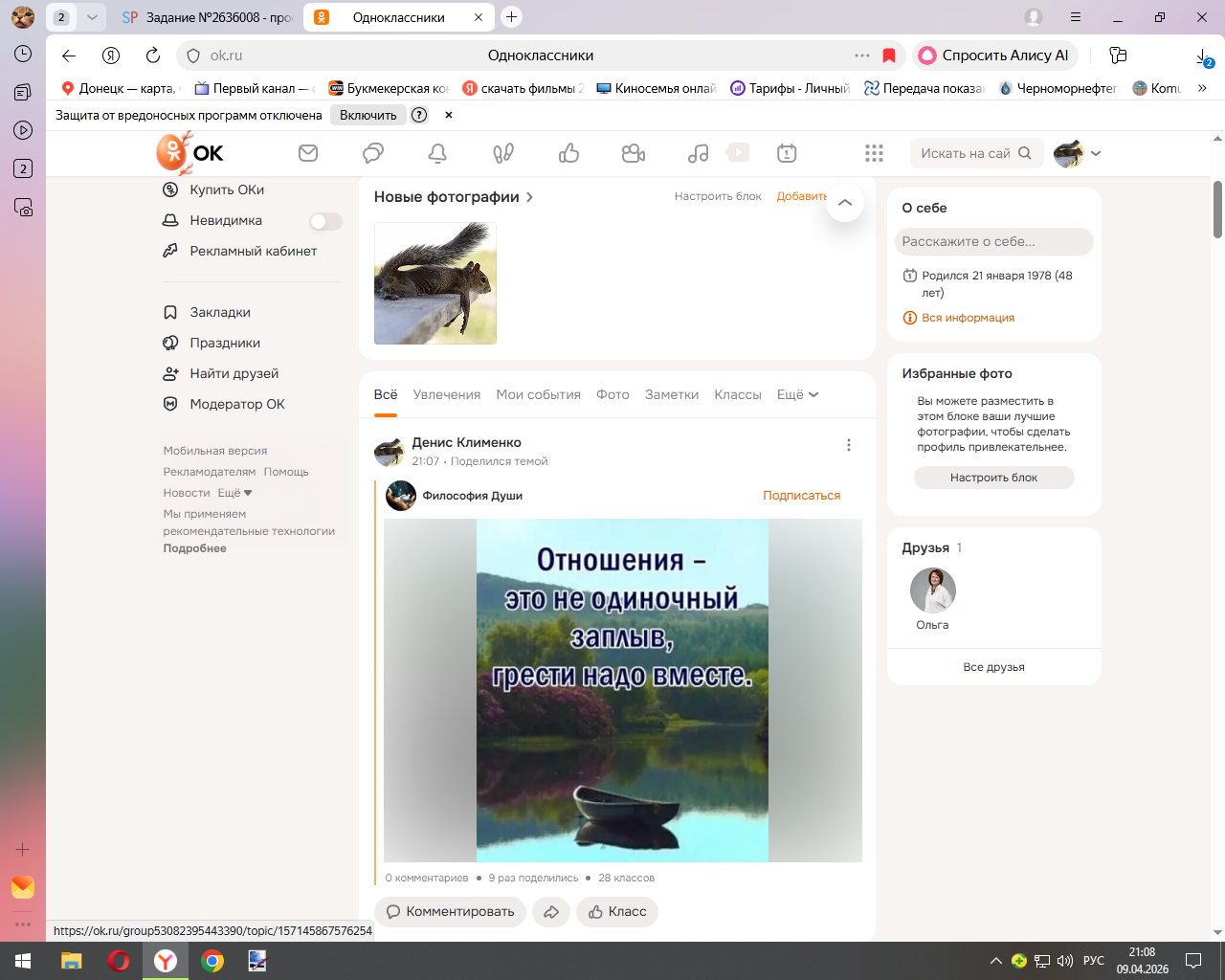Image resolution: width=1225 pixels, height=980 pixels.
Task: Open a new browser tab
Action: pyautogui.click(x=512, y=17)
